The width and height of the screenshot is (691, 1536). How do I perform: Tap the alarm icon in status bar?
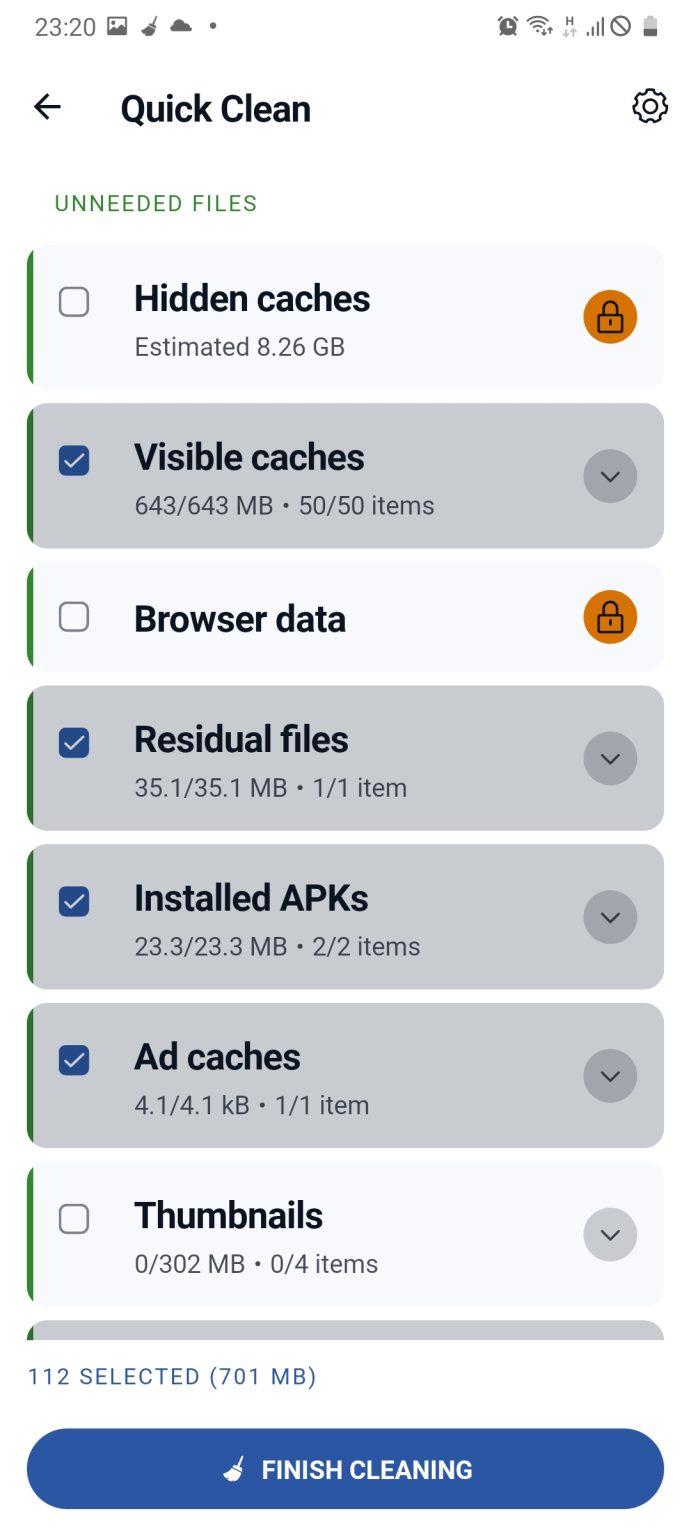(x=507, y=27)
